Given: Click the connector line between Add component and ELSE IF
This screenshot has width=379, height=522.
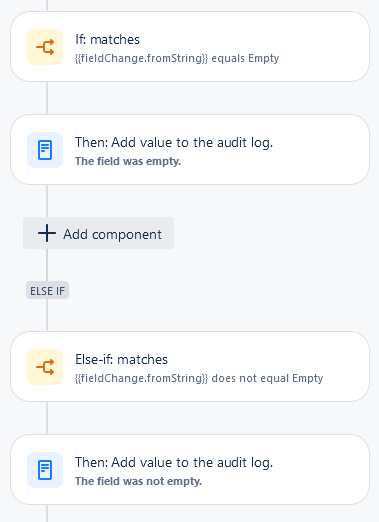Looking at the screenshot, I should coord(47,265).
